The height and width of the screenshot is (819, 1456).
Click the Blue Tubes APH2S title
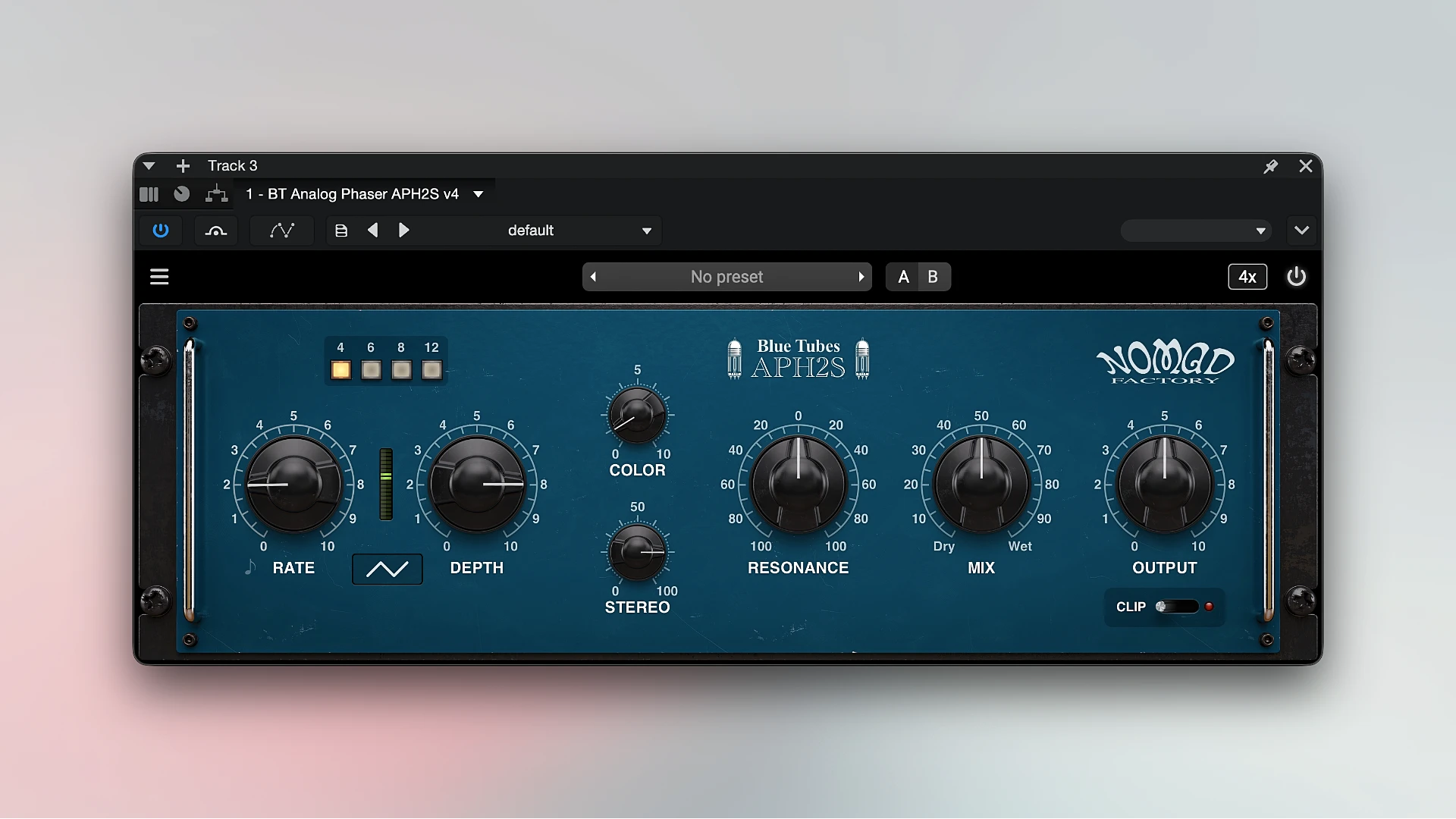798,359
